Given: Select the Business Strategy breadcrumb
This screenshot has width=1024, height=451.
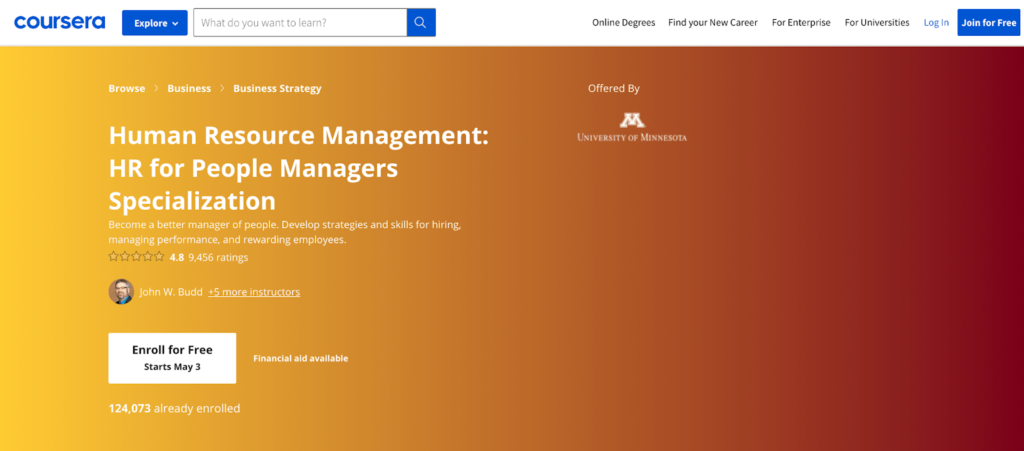Looking at the screenshot, I should click(x=278, y=88).
